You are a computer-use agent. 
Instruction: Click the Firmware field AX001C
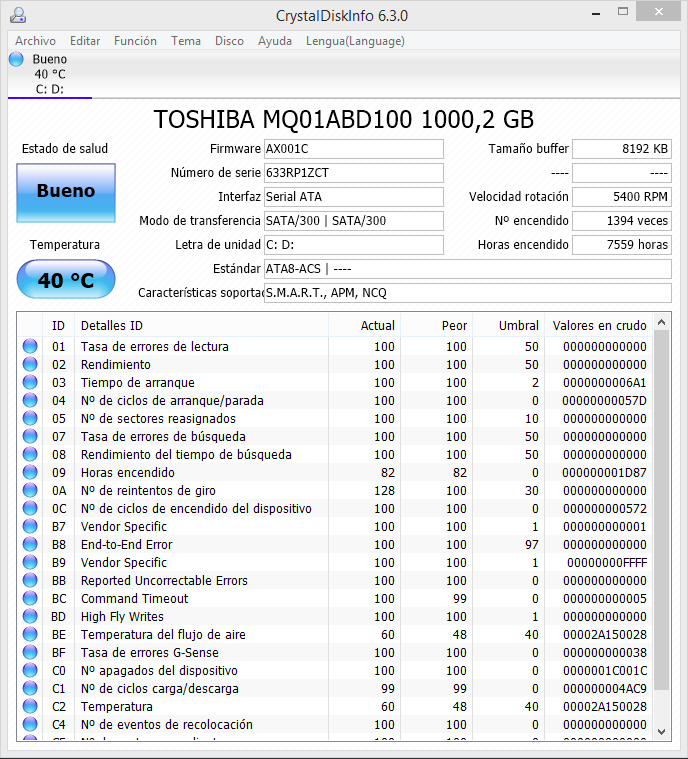[353, 149]
